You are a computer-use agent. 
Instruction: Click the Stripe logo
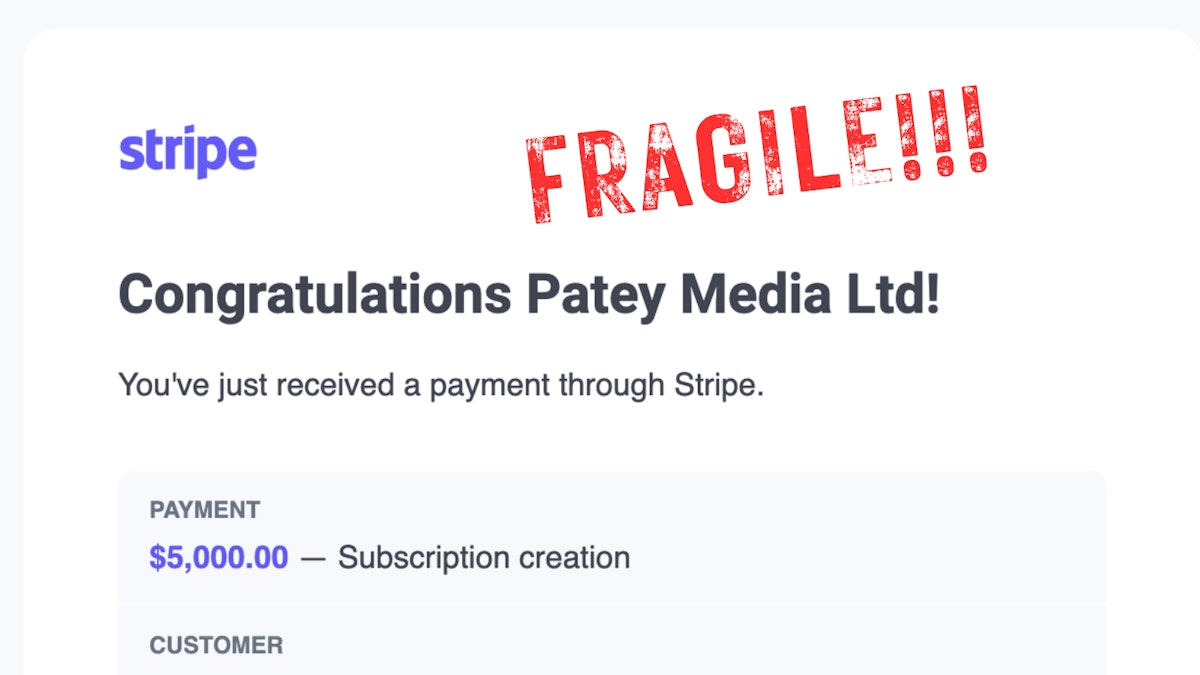point(188,152)
